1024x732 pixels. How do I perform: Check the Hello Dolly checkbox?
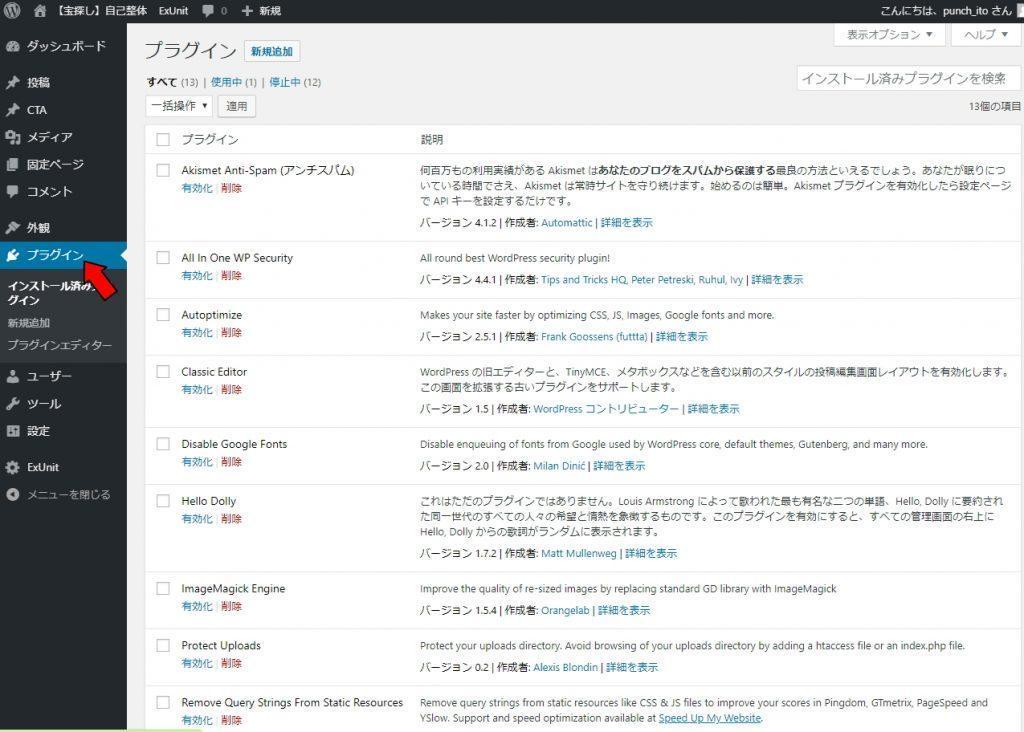click(x=163, y=501)
